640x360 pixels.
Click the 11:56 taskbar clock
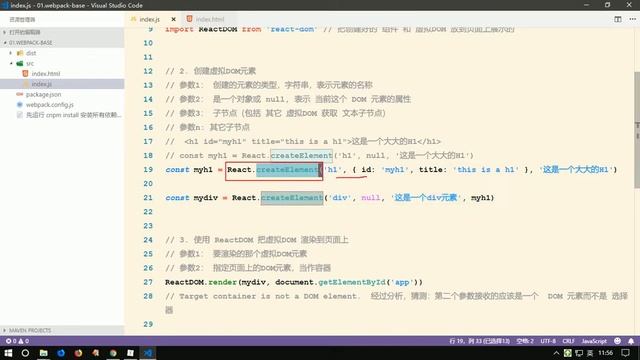click(606, 353)
